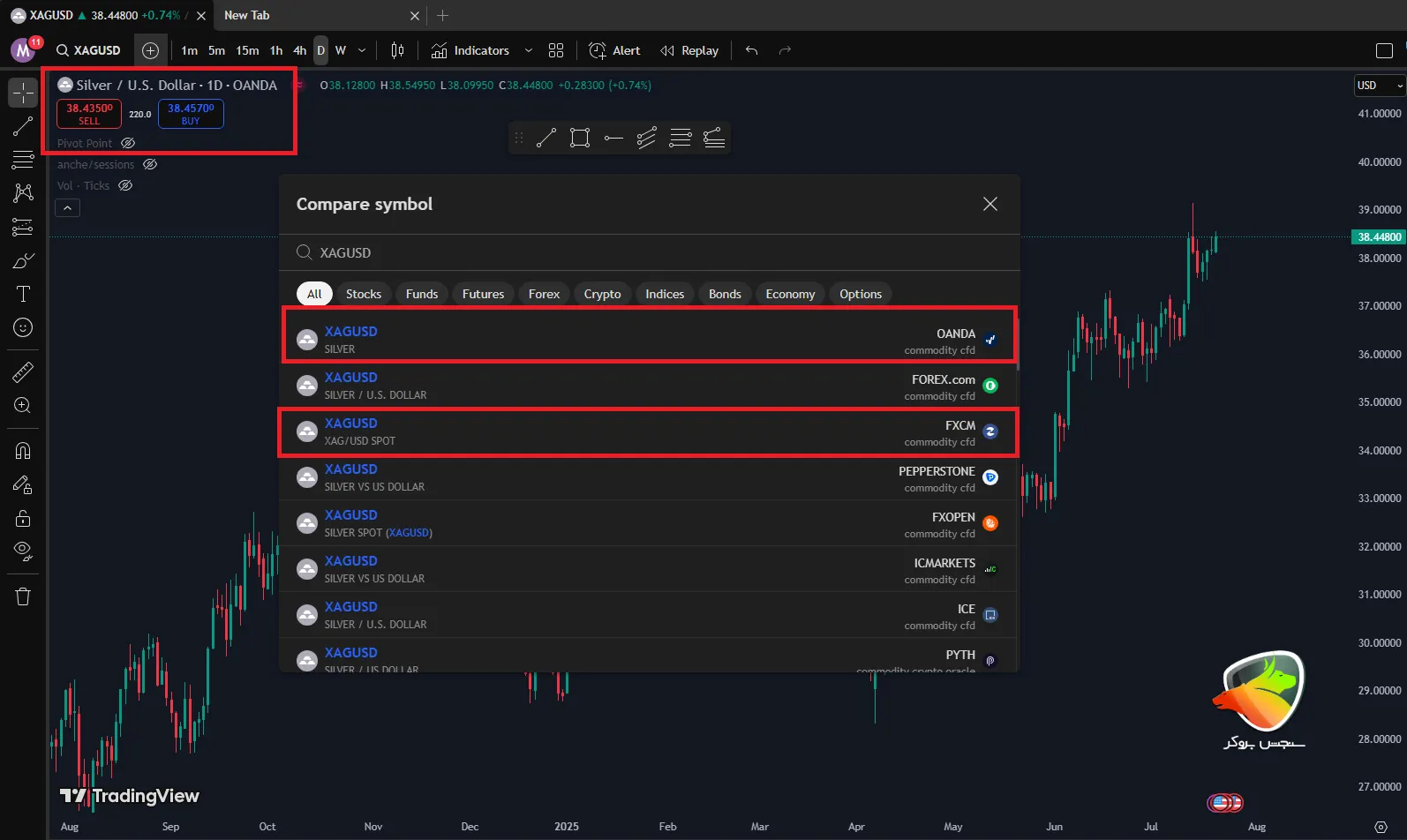1407x840 pixels.
Task: Click the Undo arrow in top toolbar
Action: [x=751, y=50]
